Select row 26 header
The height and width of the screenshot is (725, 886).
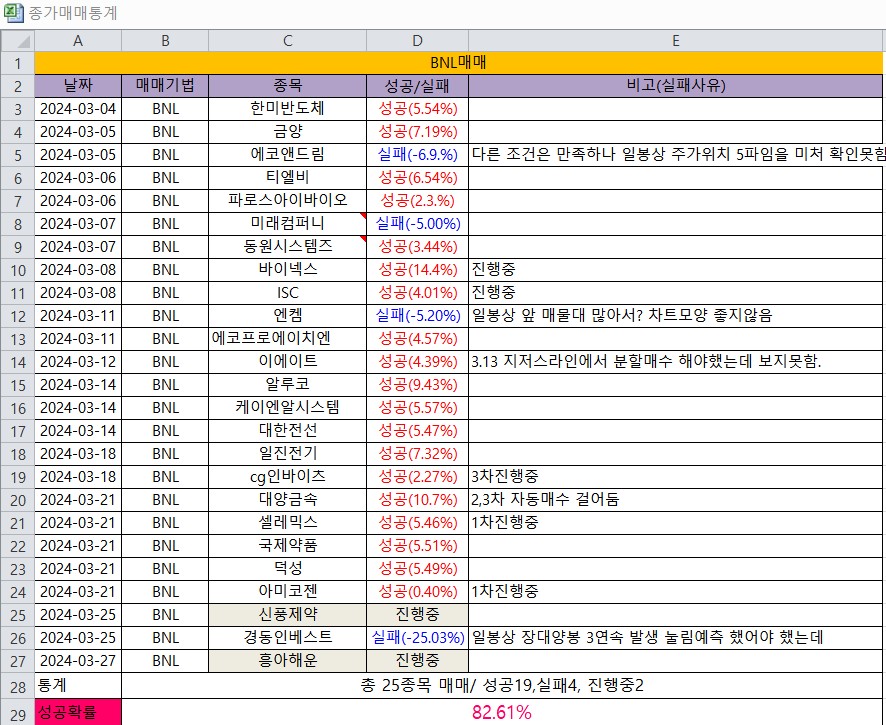(18, 638)
